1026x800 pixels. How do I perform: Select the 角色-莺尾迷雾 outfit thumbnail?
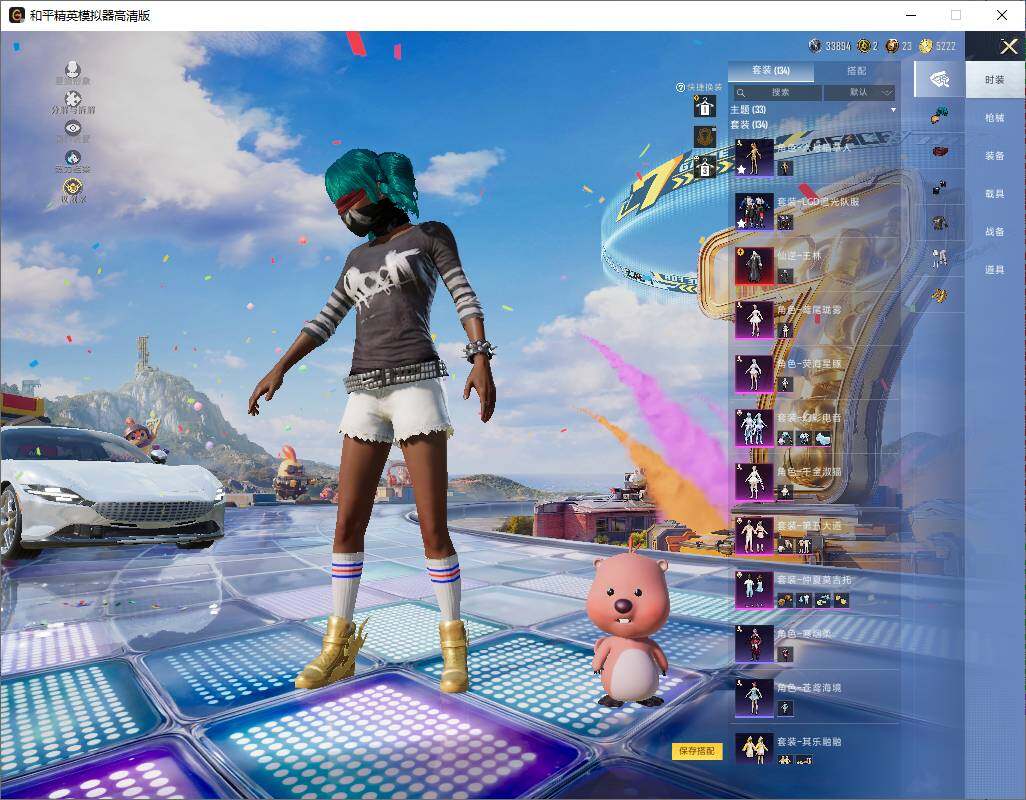click(754, 320)
